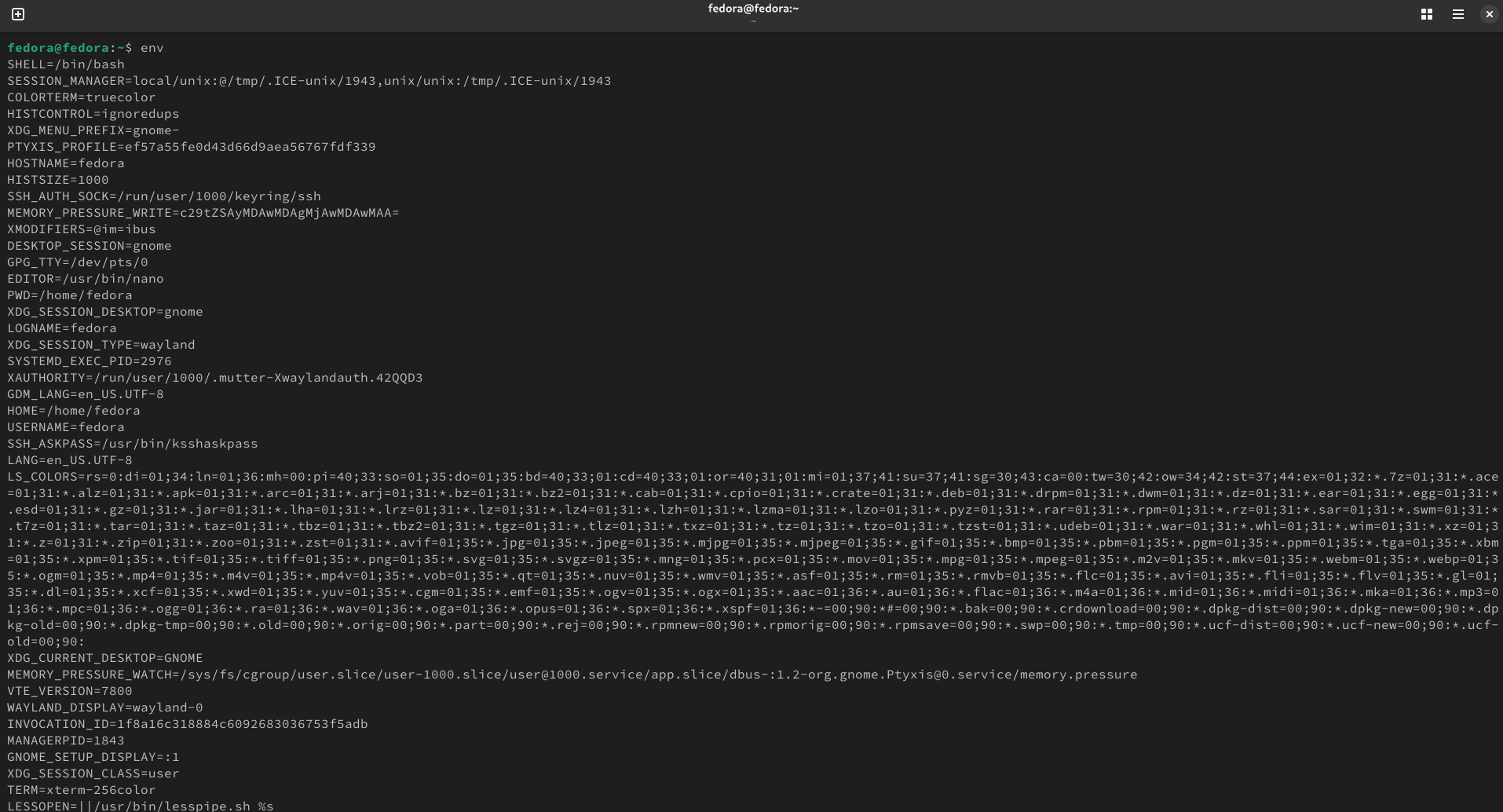Open the hamburger main menu
The width and height of the screenshot is (1503, 812).
point(1457,14)
